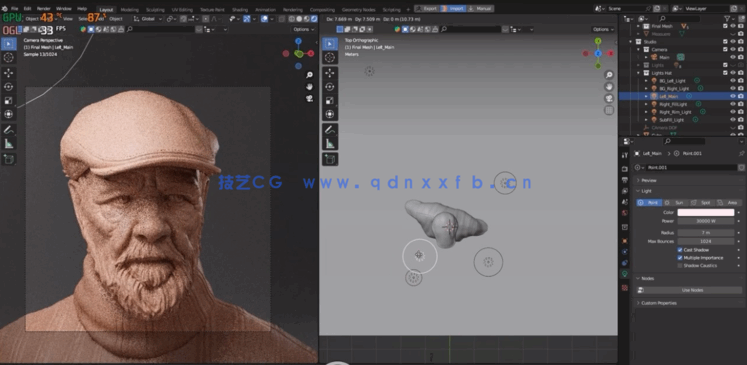Click the Import button in top bar
The width and height of the screenshot is (747, 365).
point(453,9)
